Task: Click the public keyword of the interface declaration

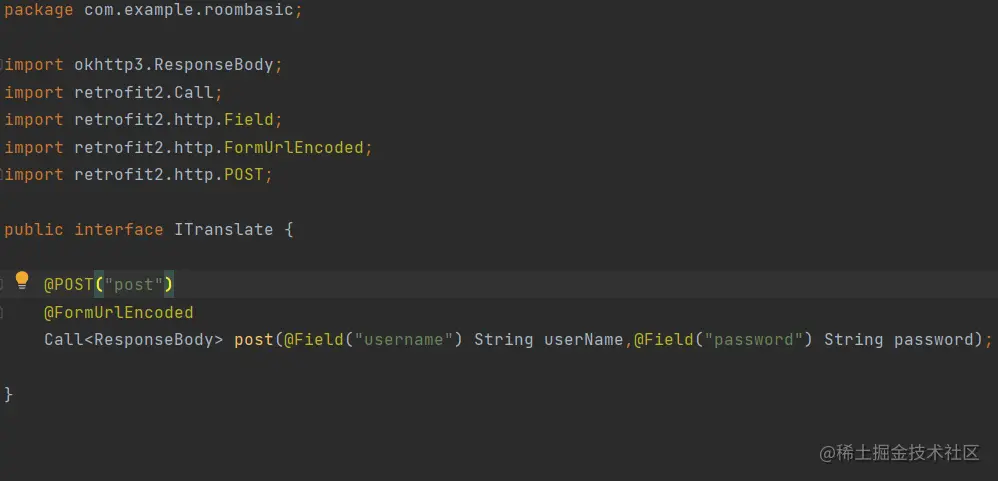Action: pyautogui.click(x=33, y=229)
